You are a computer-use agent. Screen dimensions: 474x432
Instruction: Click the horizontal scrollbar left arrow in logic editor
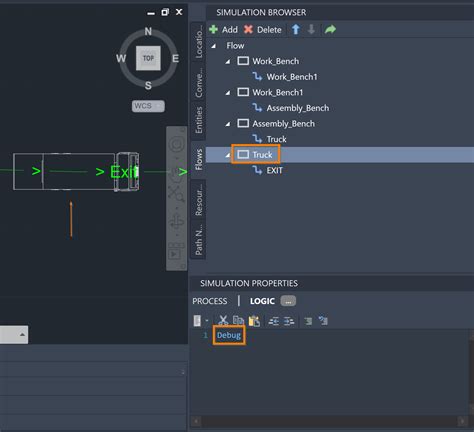point(196,421)
